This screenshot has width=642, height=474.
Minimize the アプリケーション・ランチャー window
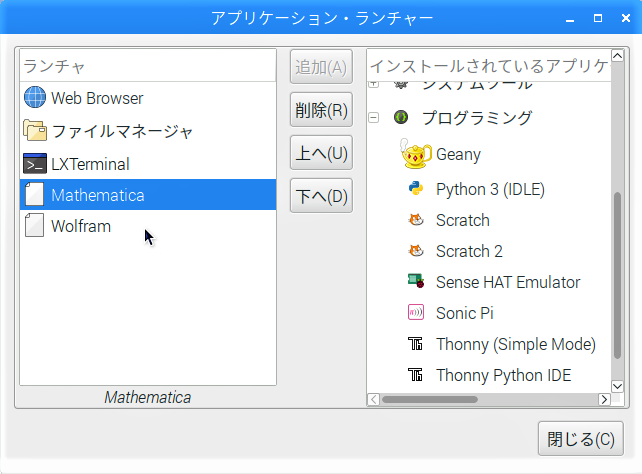tap(570, 18)
